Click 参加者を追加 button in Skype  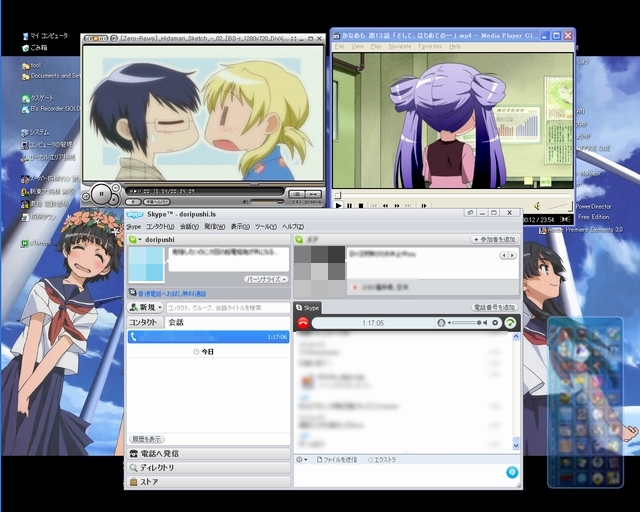click(x=494, y=240)
